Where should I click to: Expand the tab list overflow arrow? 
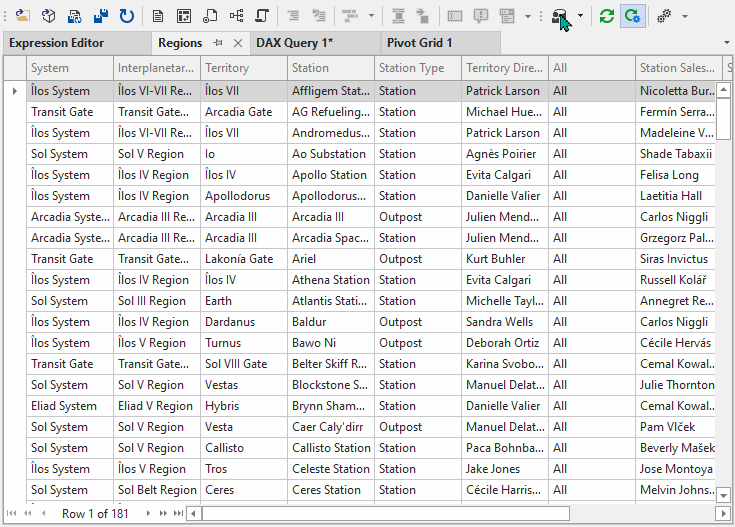726,43
